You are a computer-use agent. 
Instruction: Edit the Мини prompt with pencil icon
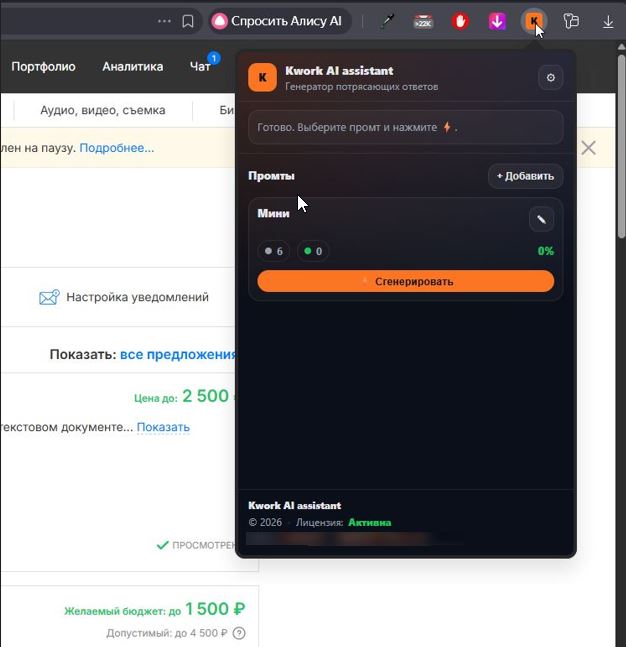[541, 220]
